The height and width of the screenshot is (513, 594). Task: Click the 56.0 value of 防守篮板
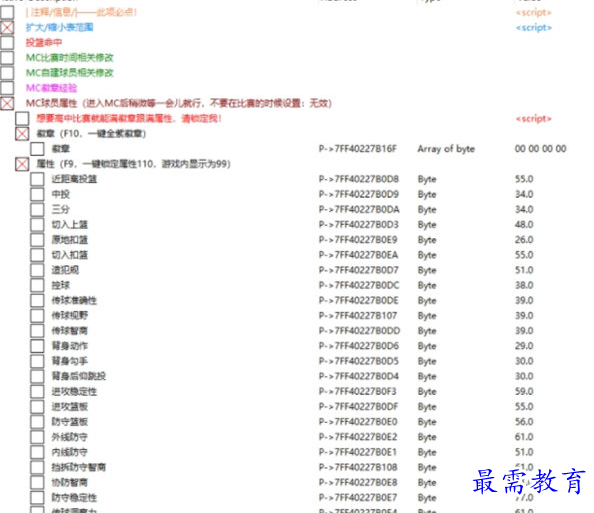(524, 421)
